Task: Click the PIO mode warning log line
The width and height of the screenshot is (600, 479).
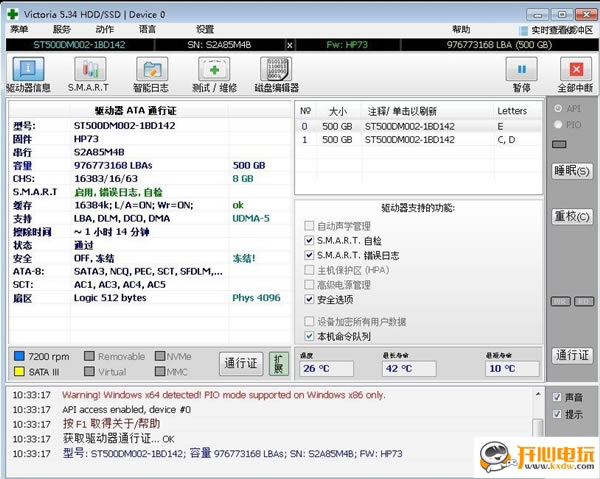Action: (224, 395)
